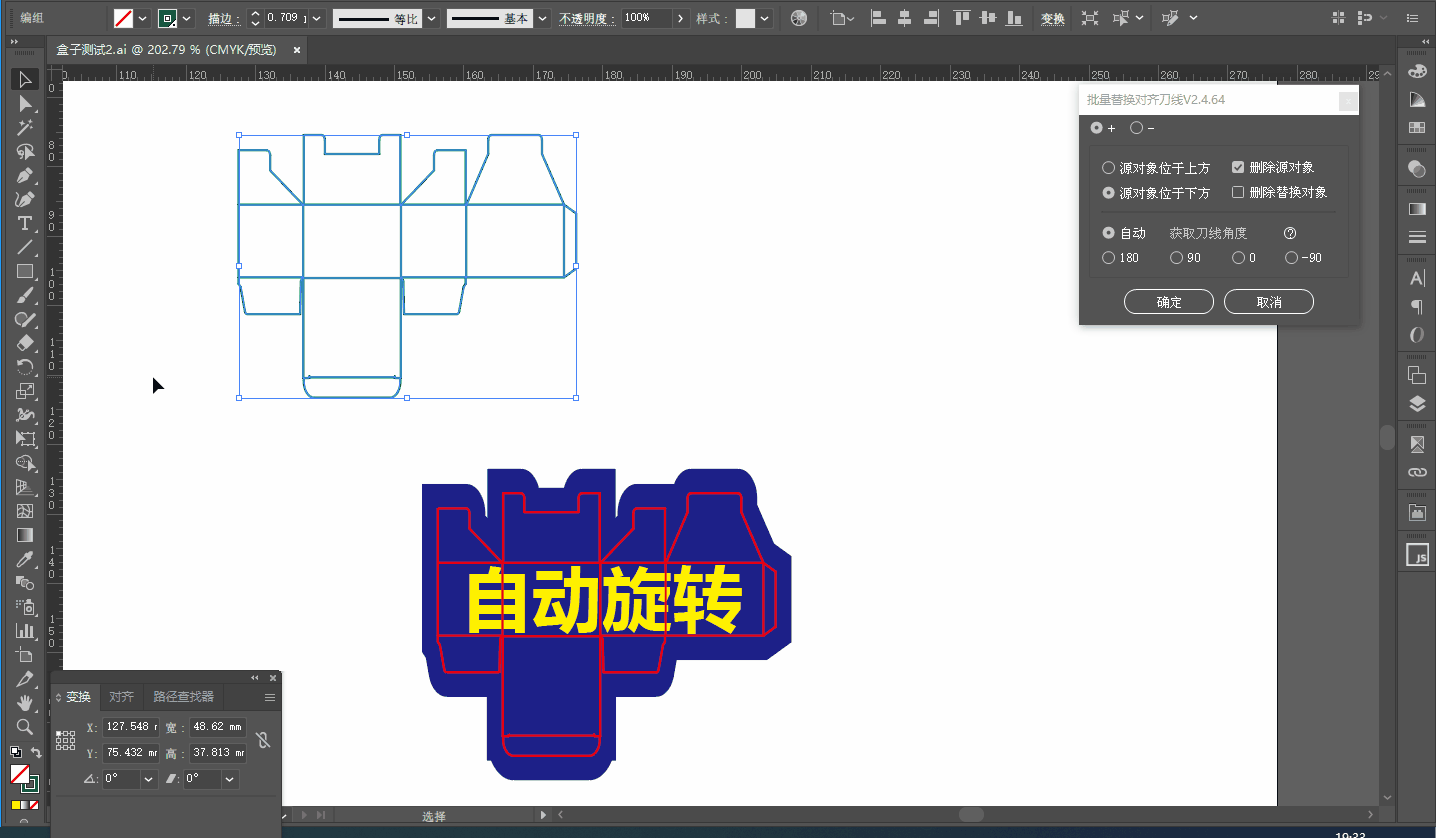The width and height of the screenshot is (1436, 838).
Task: Enable the 删除替换对象 checkbox
Action: 1238,192
